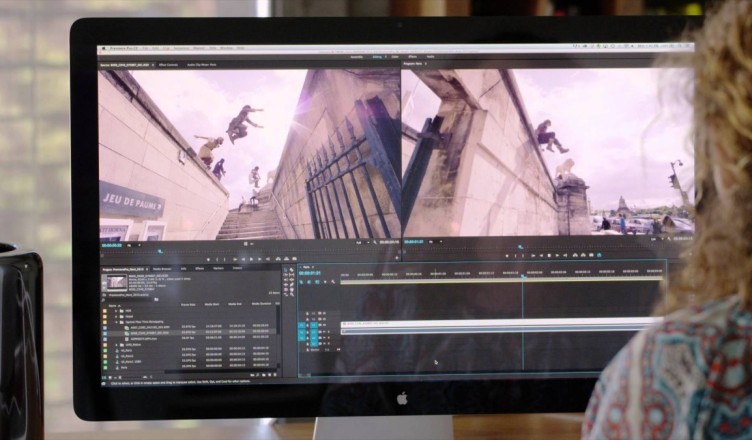Export a frame from the Program monitor
The height and width of the screenshot is (440, 752).
click(x=591, y=255)
